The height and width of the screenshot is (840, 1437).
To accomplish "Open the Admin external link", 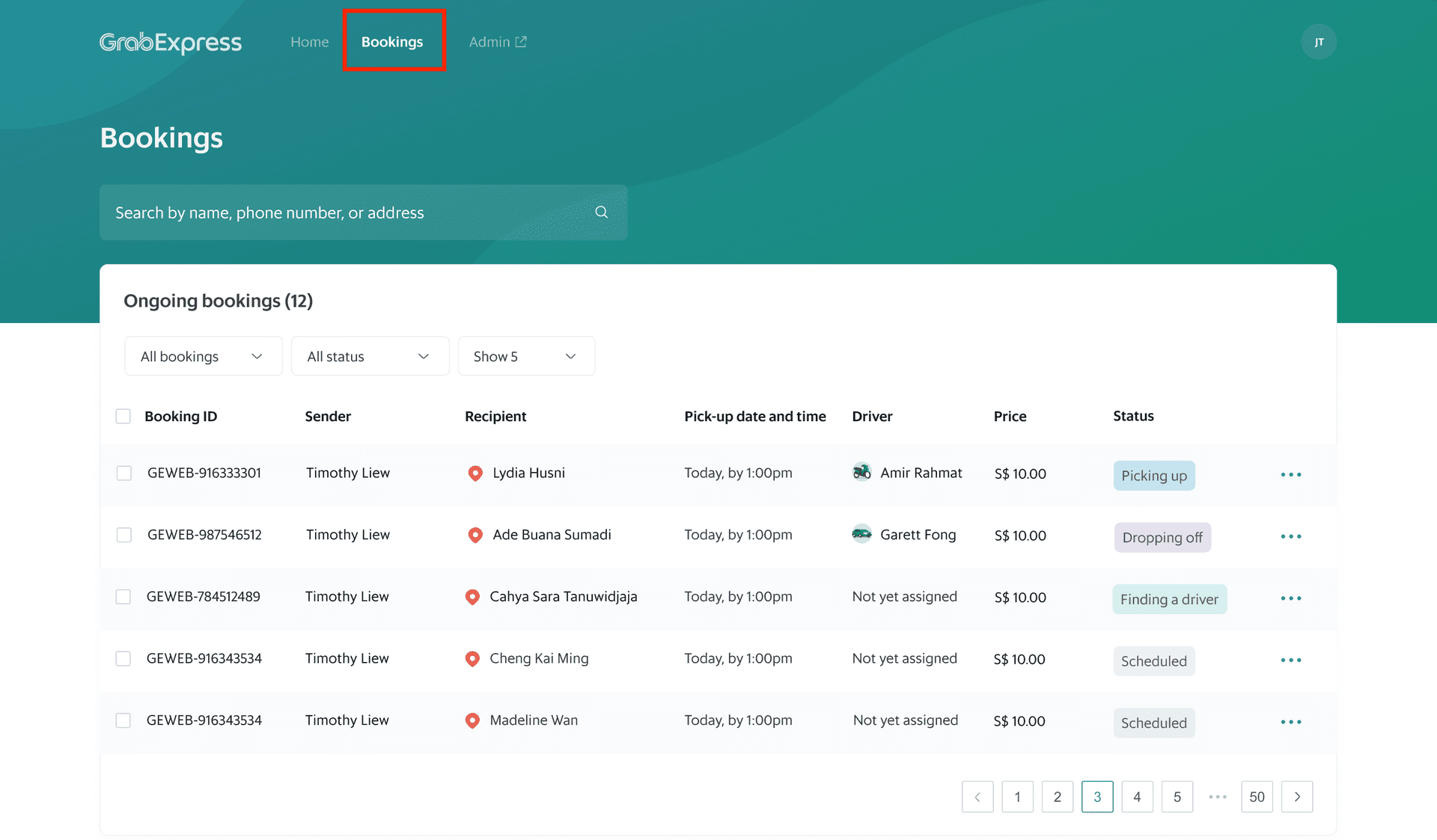I will 498,43.
